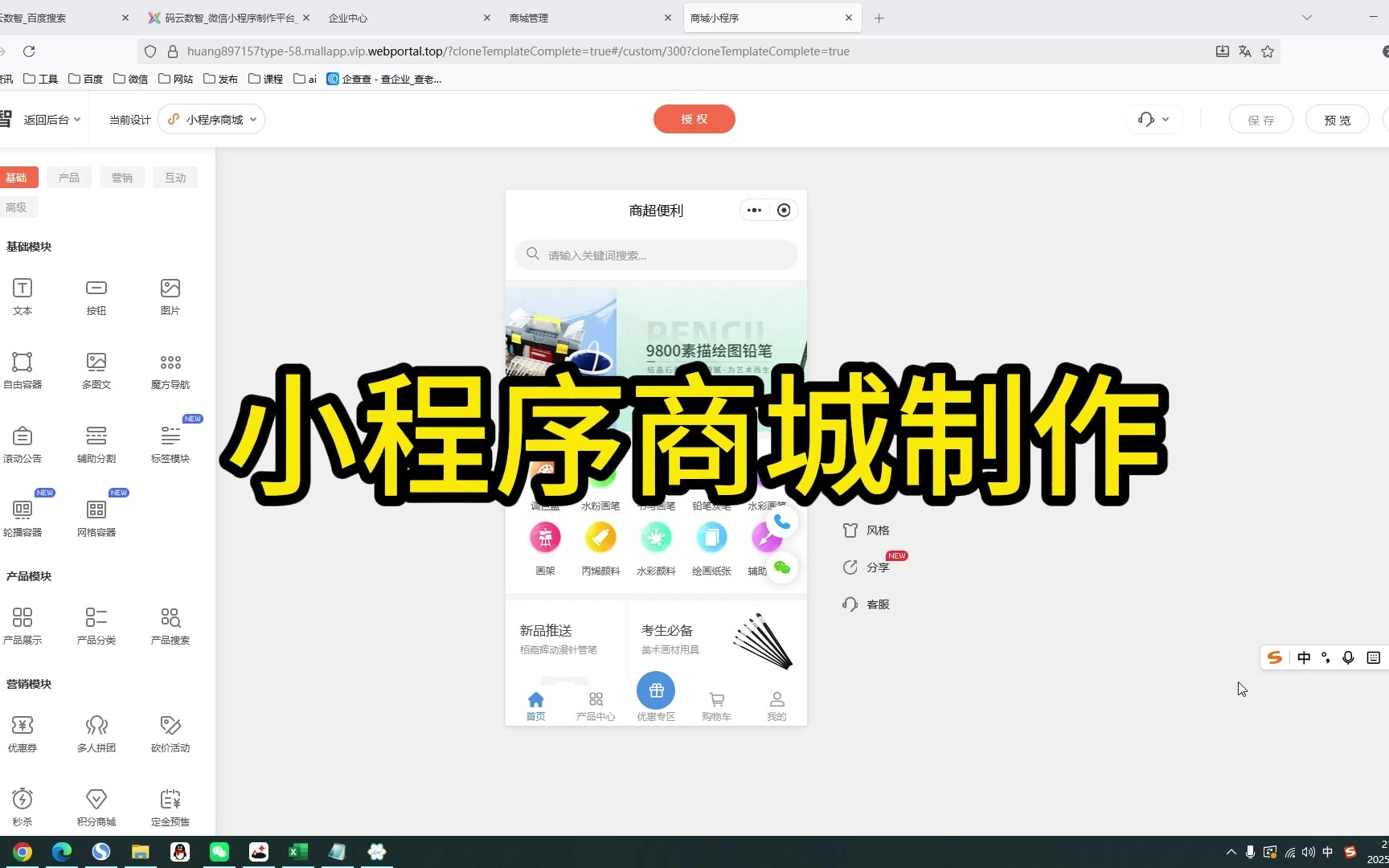1389x868 pixels.
Task: Open Excel from the taskbar
Action: pyautogui.click(x=298, y=852)
